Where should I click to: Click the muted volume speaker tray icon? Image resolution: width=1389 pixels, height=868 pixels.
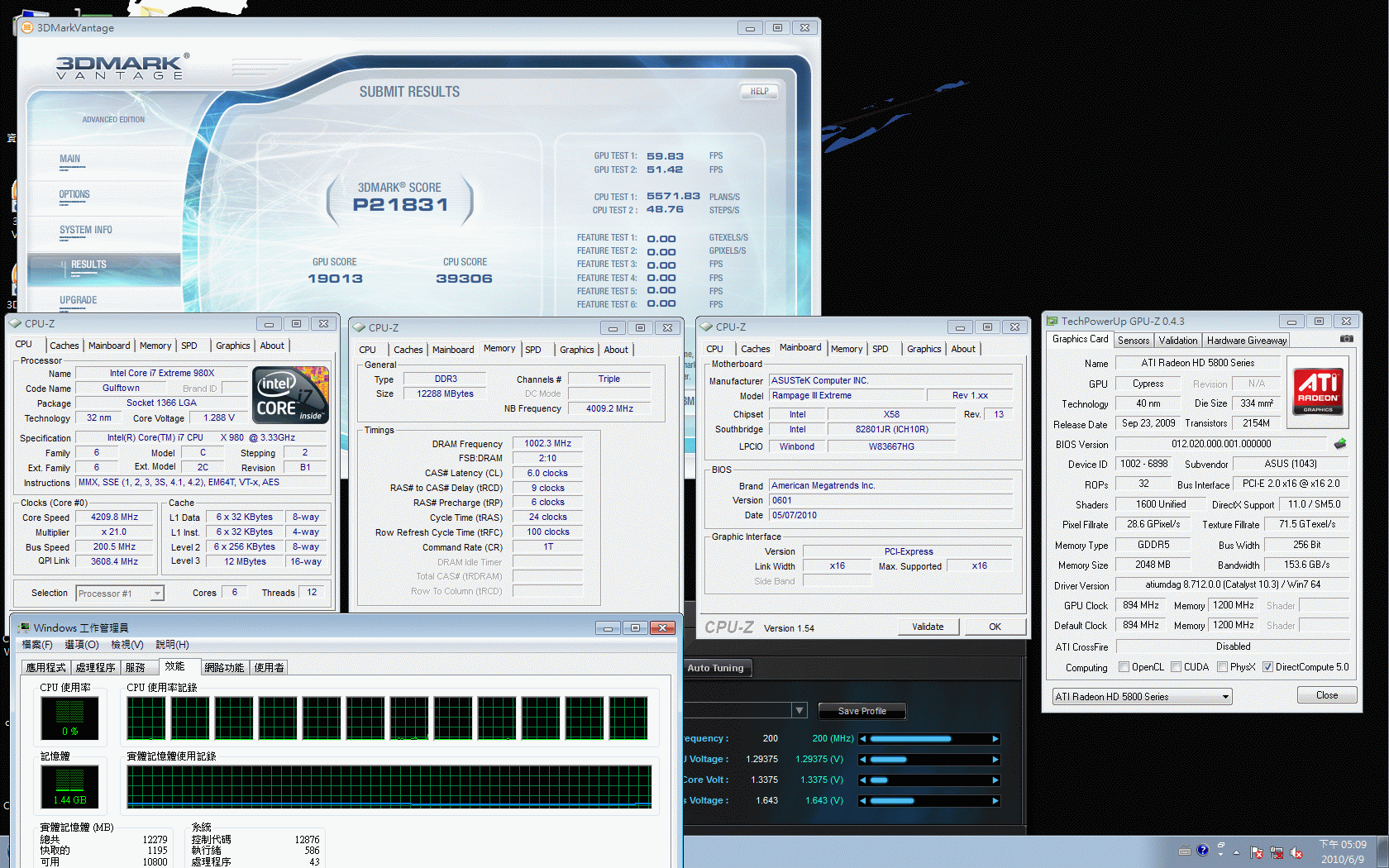[x=1296, y=852]
